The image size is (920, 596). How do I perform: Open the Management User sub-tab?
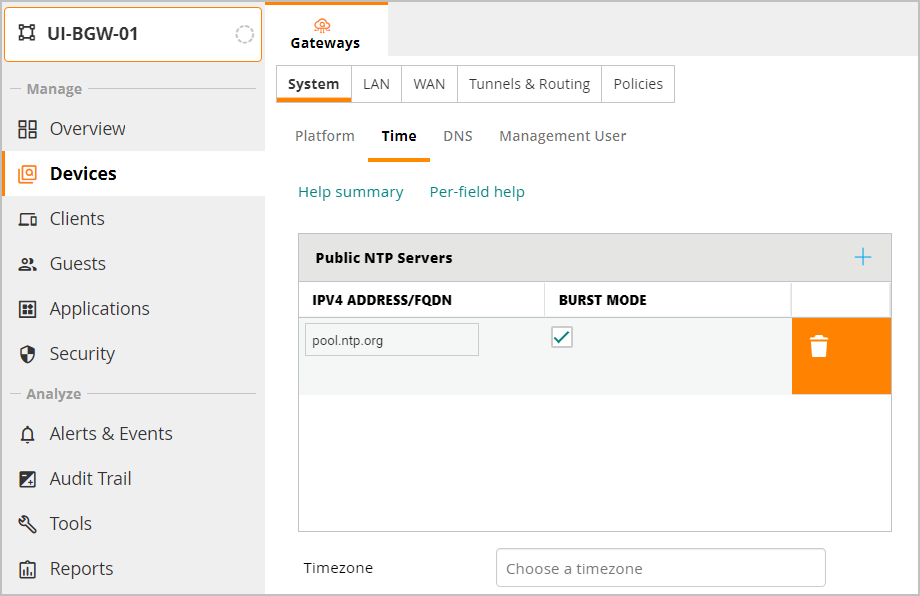click(x=562, y=136)
